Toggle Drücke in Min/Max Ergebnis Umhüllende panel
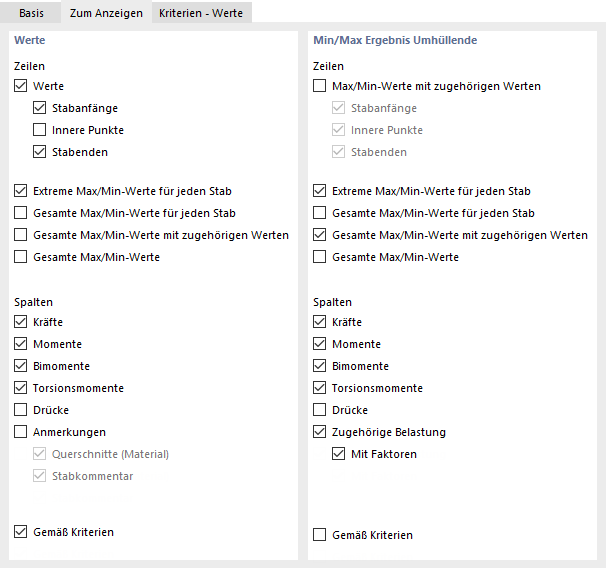The height and width of the screenshot is (568, 606). [x=320, y=410]
